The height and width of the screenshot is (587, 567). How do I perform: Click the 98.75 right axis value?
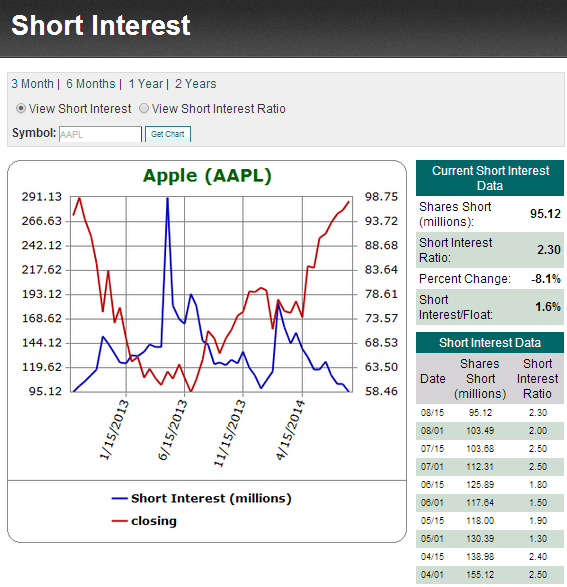coord(381,197)
